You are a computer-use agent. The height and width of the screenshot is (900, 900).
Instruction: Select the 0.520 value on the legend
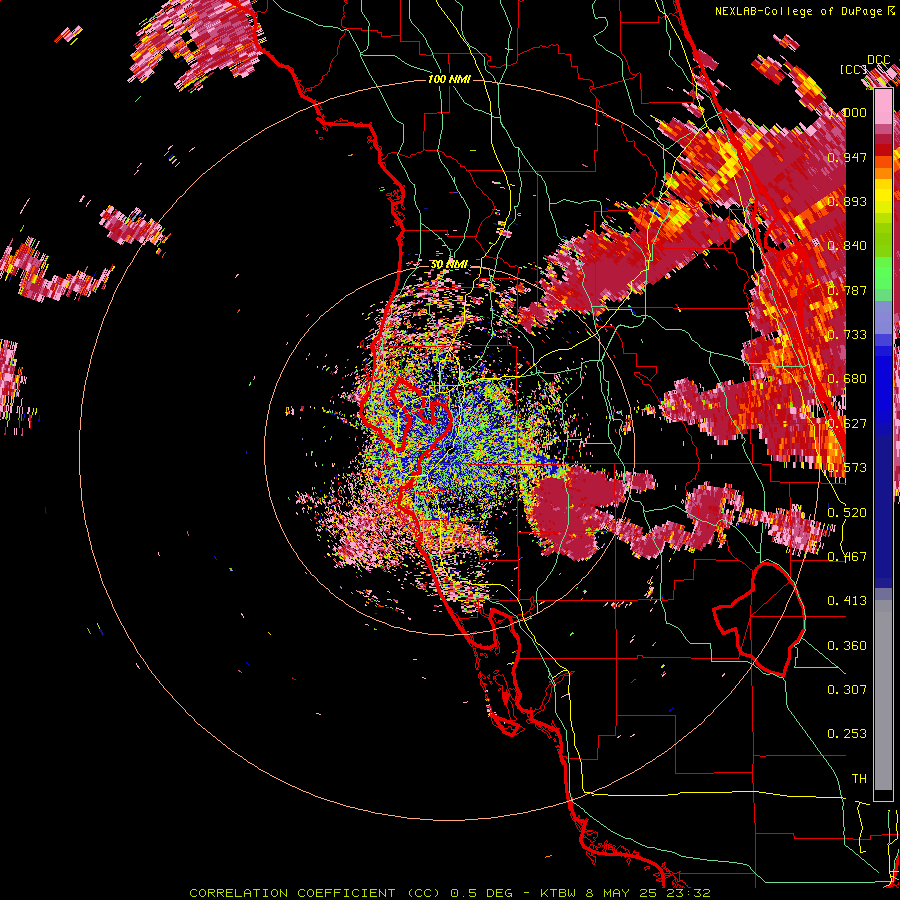(847, 512)
